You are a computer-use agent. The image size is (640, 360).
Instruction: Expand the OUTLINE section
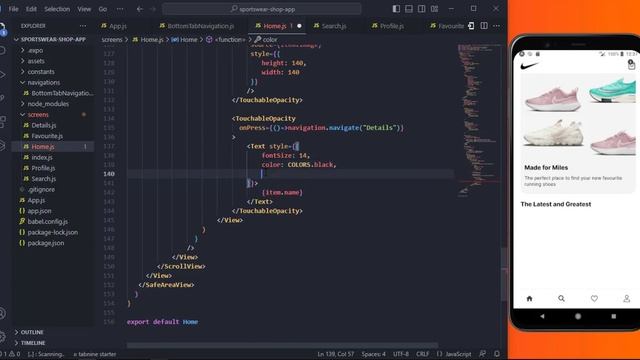[53, 332]
